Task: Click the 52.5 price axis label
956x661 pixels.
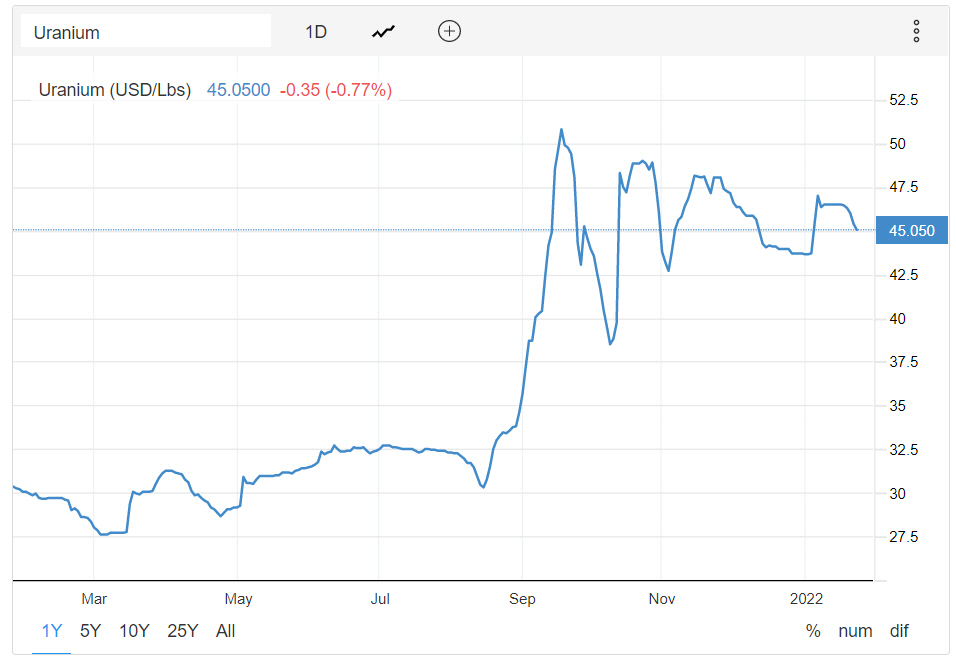Action: click(x=904, y=100)
